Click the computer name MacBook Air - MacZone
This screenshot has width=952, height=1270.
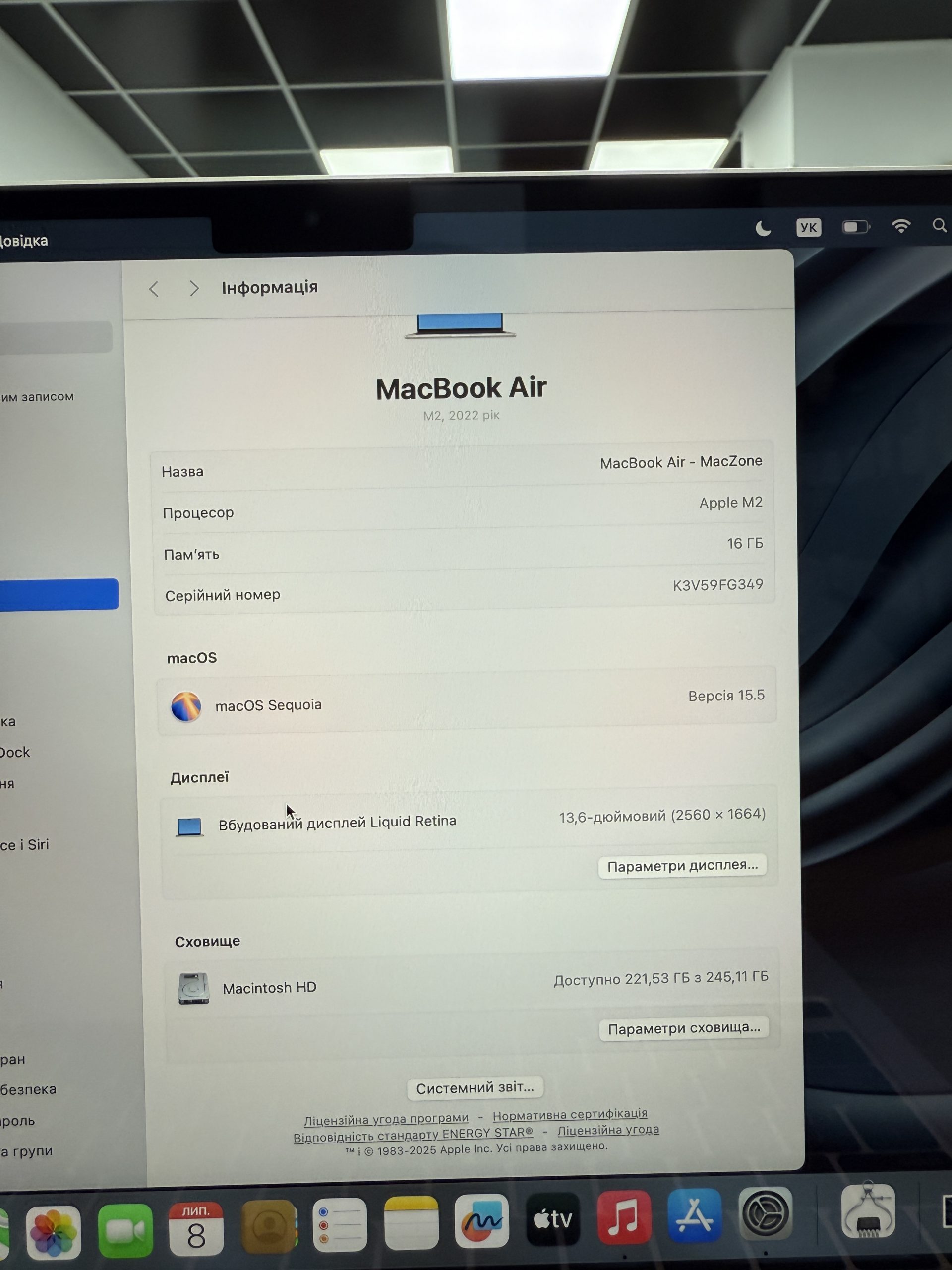coord(681,462)
